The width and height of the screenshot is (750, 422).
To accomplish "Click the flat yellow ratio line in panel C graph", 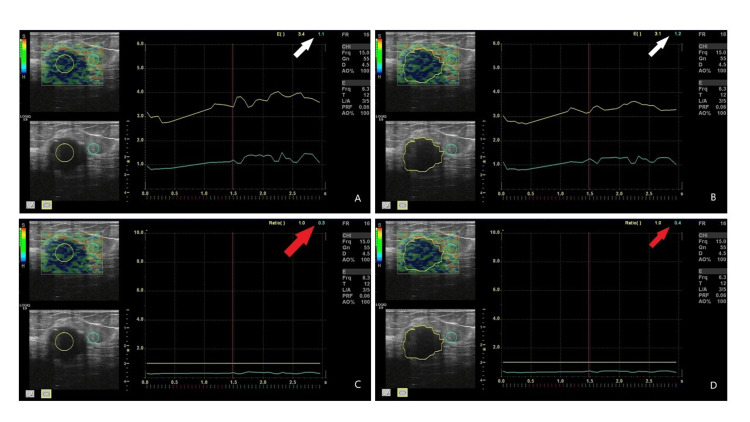I will click(x=233, y=363).
